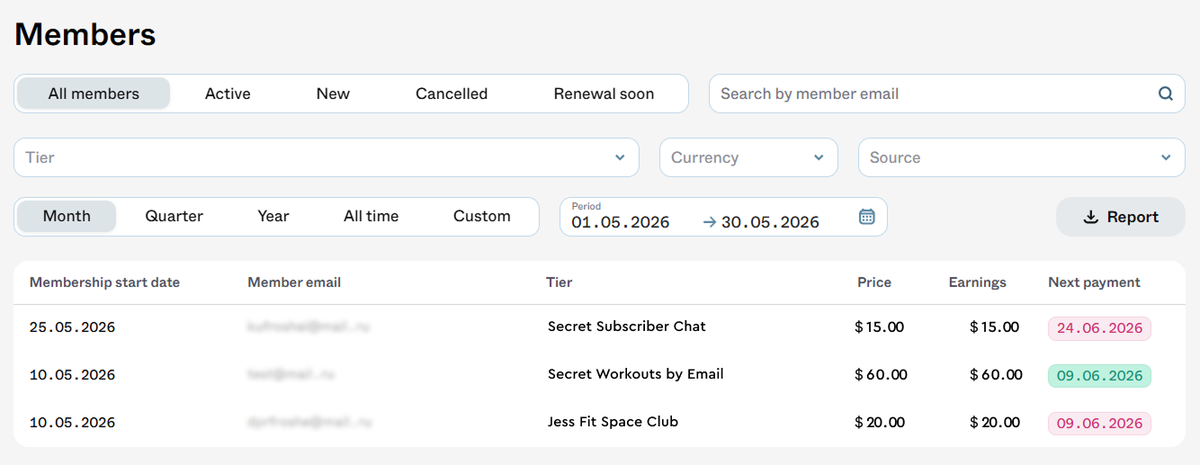Click the period arrow between dates

tap(710, 223)
